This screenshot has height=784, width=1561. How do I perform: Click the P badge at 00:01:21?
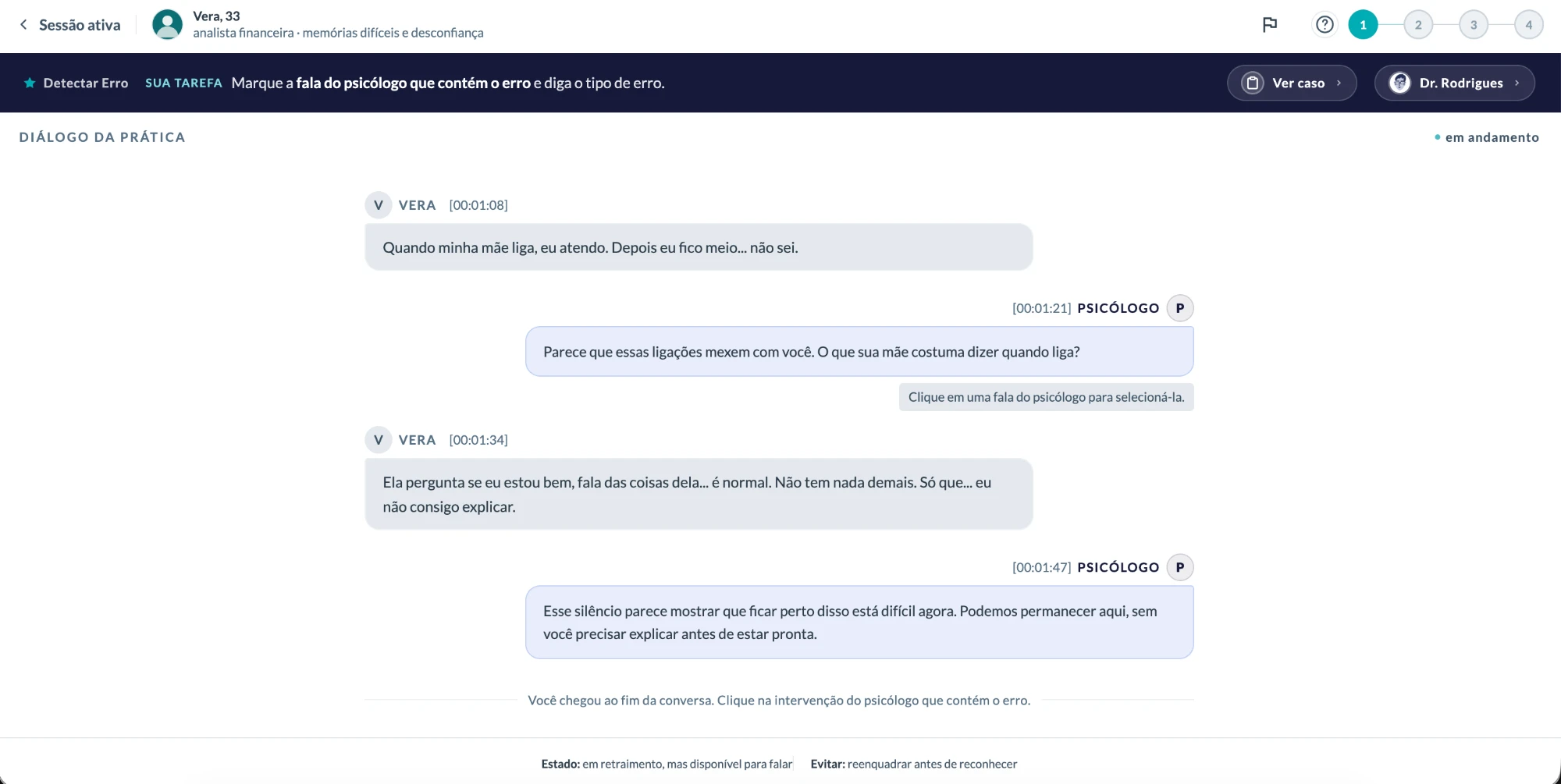(1180, 308)
